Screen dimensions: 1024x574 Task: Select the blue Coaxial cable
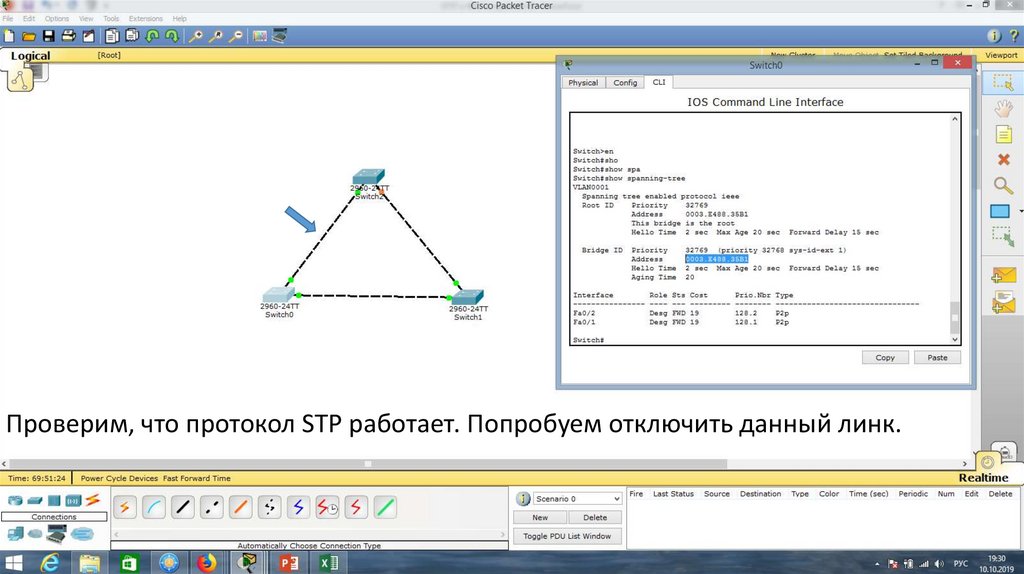(x=298, y=507)
